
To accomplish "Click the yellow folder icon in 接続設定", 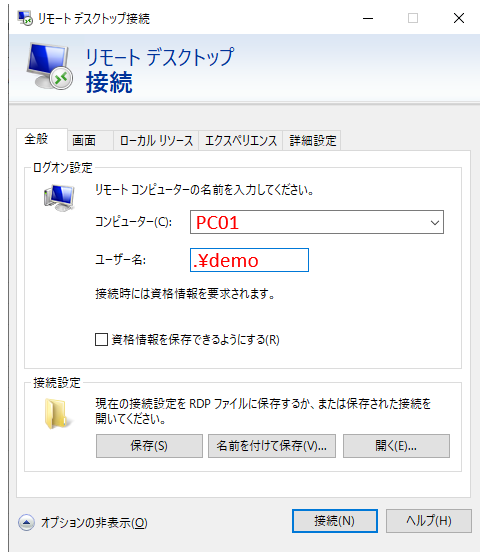I will pos(56,414).
